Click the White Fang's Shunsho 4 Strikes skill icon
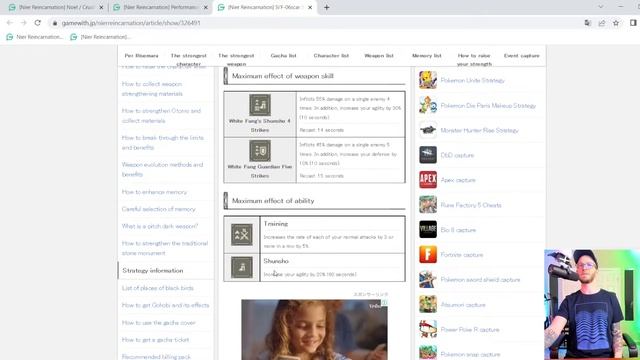The width and height of the screenshot is (640, 360). click(260, 105)
